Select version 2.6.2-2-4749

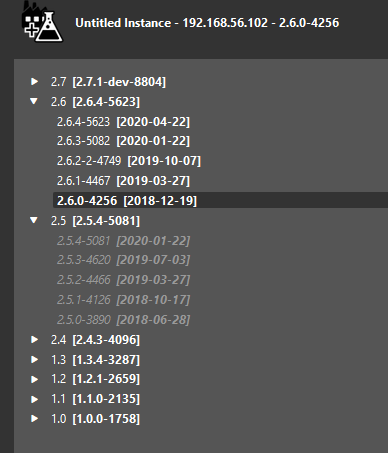coord(129,161)
